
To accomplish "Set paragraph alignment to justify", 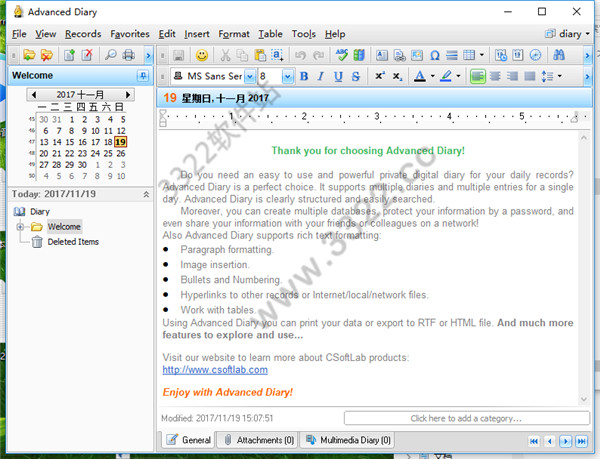I will click(530, 76).
